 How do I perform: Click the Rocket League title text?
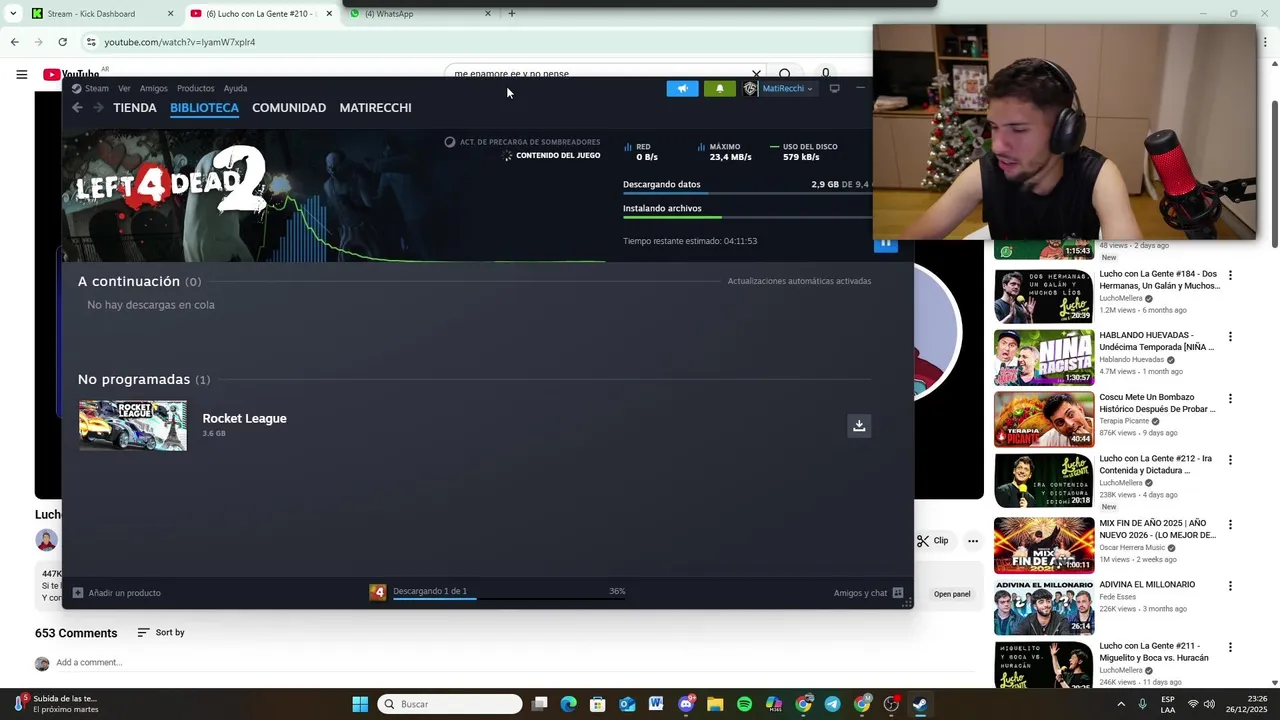tap(244, 419)
